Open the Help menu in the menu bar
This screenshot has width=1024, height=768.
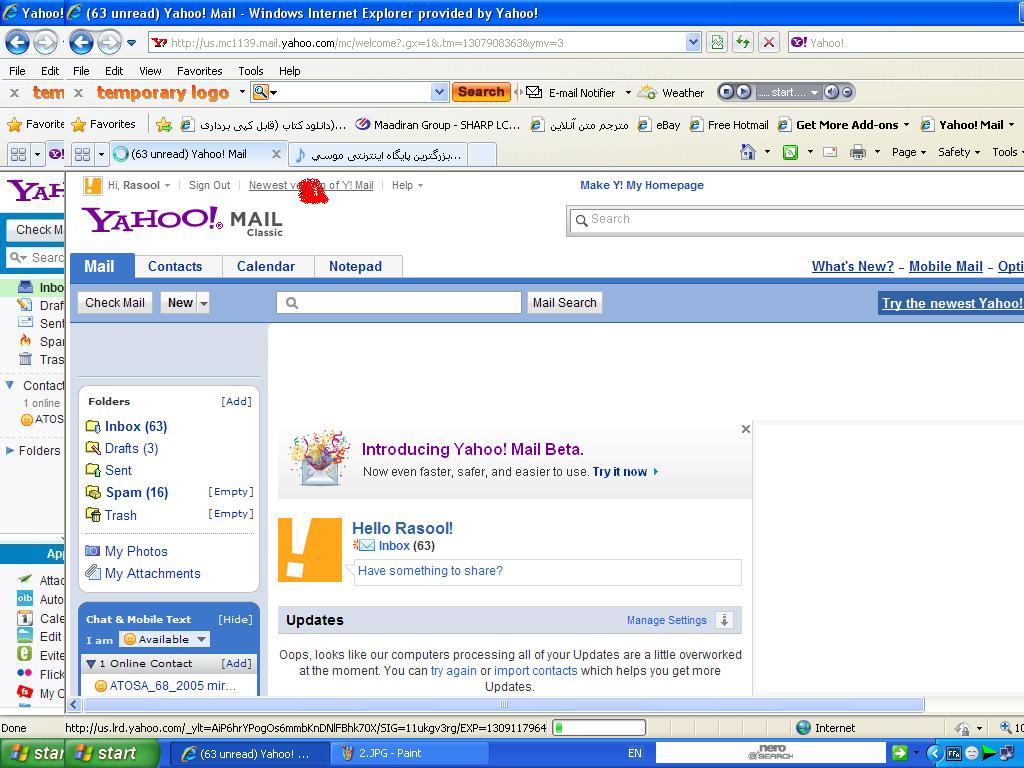(x=289, y=71)
